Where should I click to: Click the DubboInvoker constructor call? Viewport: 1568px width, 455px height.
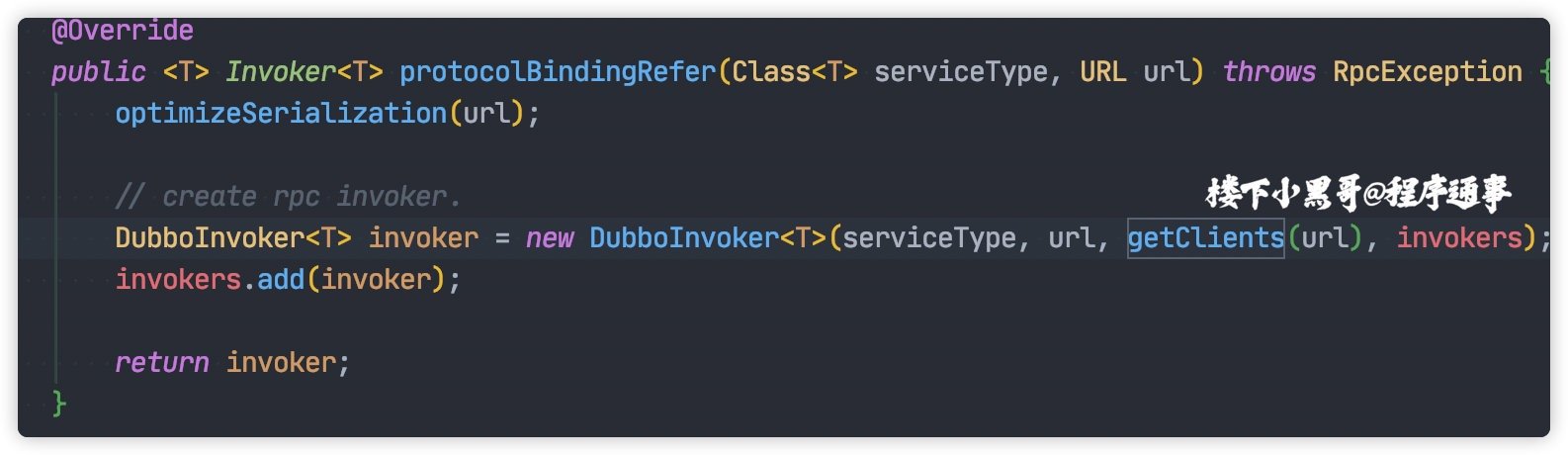pos(684,238)
